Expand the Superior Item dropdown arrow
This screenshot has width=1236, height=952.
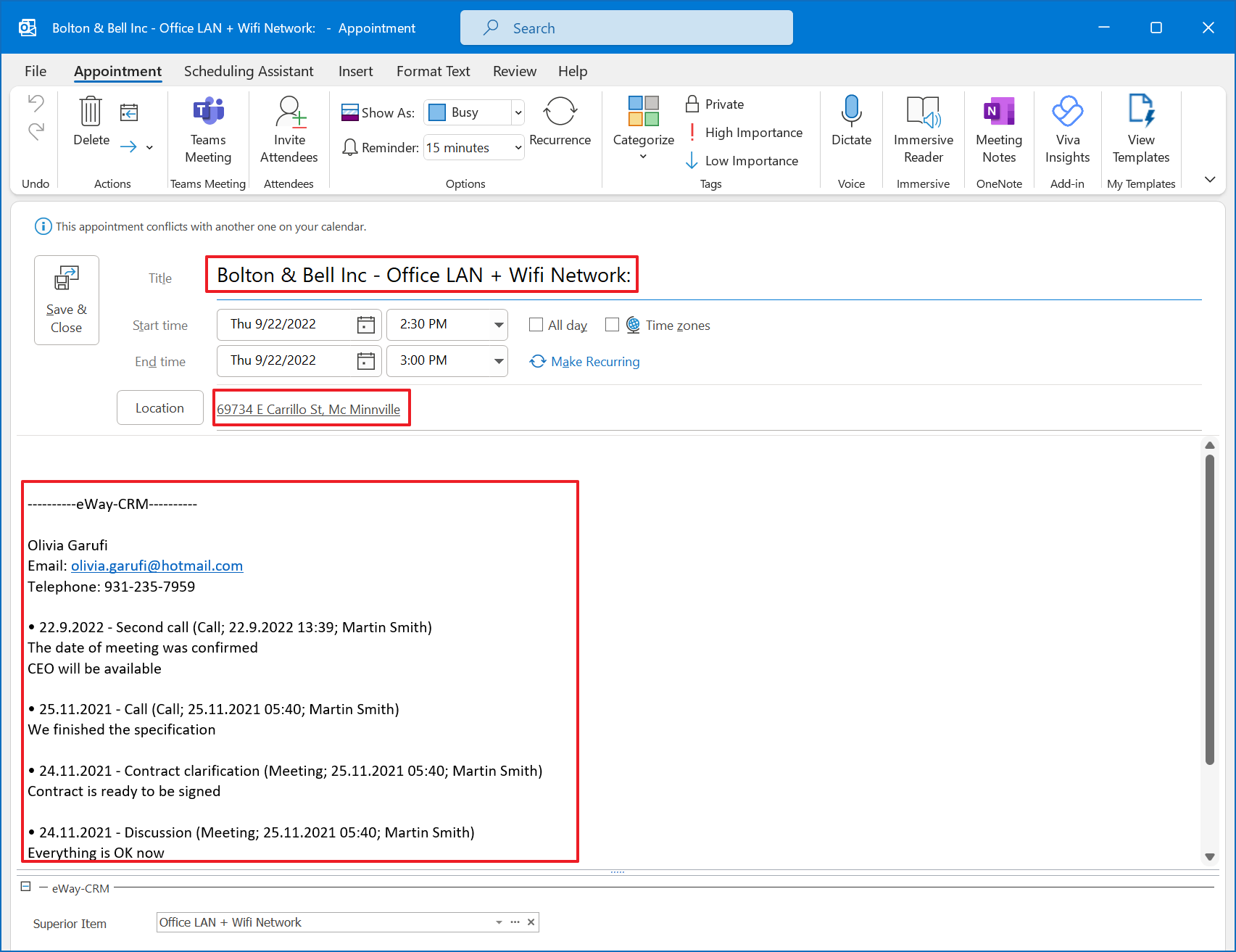click(499, 922)
